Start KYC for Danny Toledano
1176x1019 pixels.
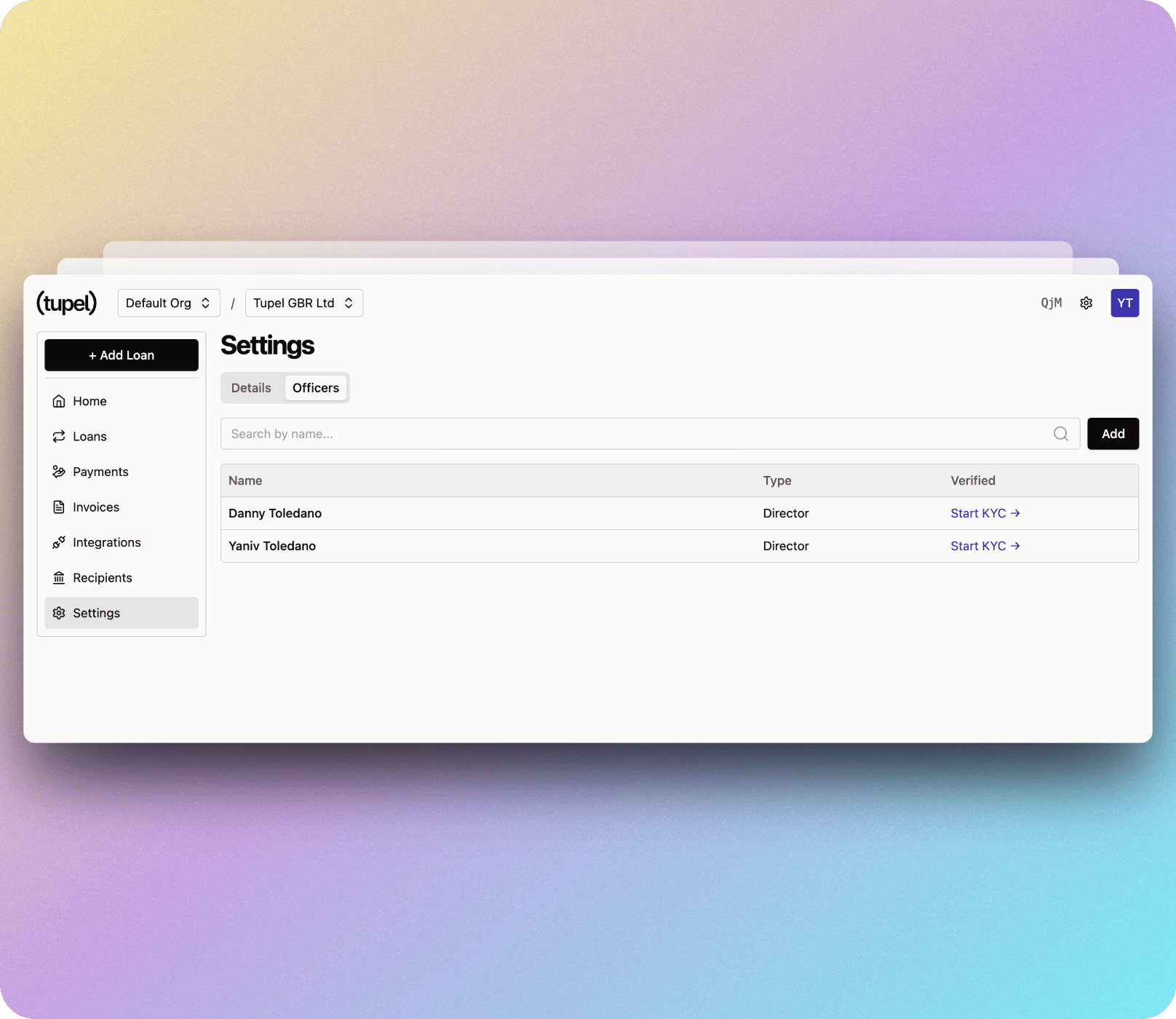(x=985, y=513)
